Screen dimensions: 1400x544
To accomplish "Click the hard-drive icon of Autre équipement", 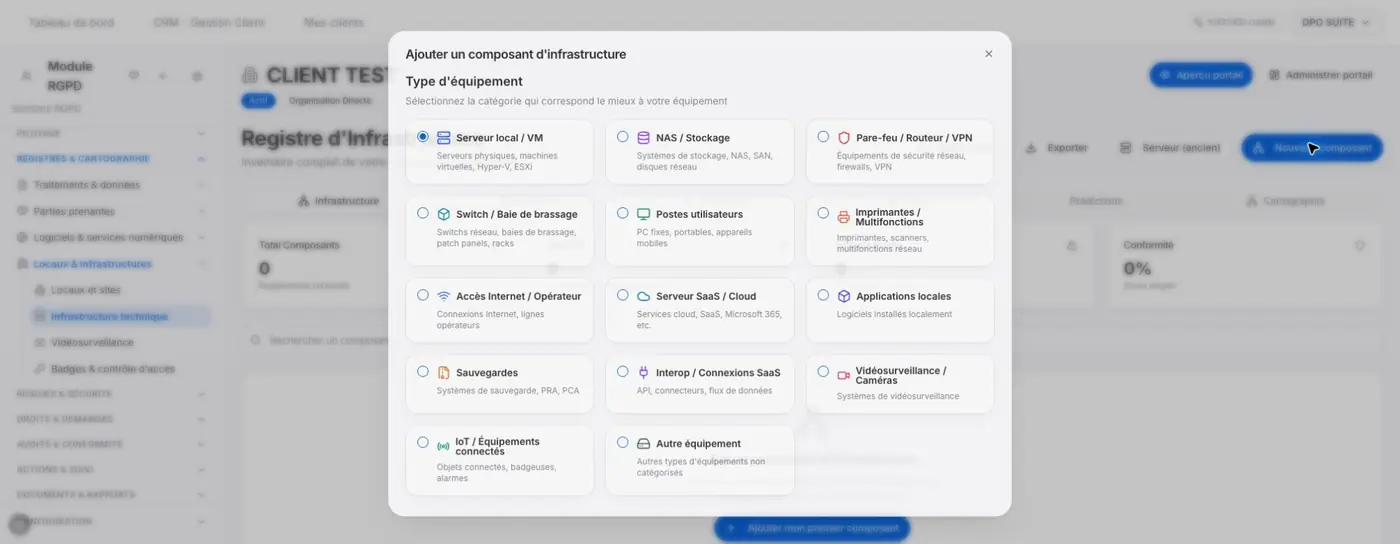I will [644, 443].
